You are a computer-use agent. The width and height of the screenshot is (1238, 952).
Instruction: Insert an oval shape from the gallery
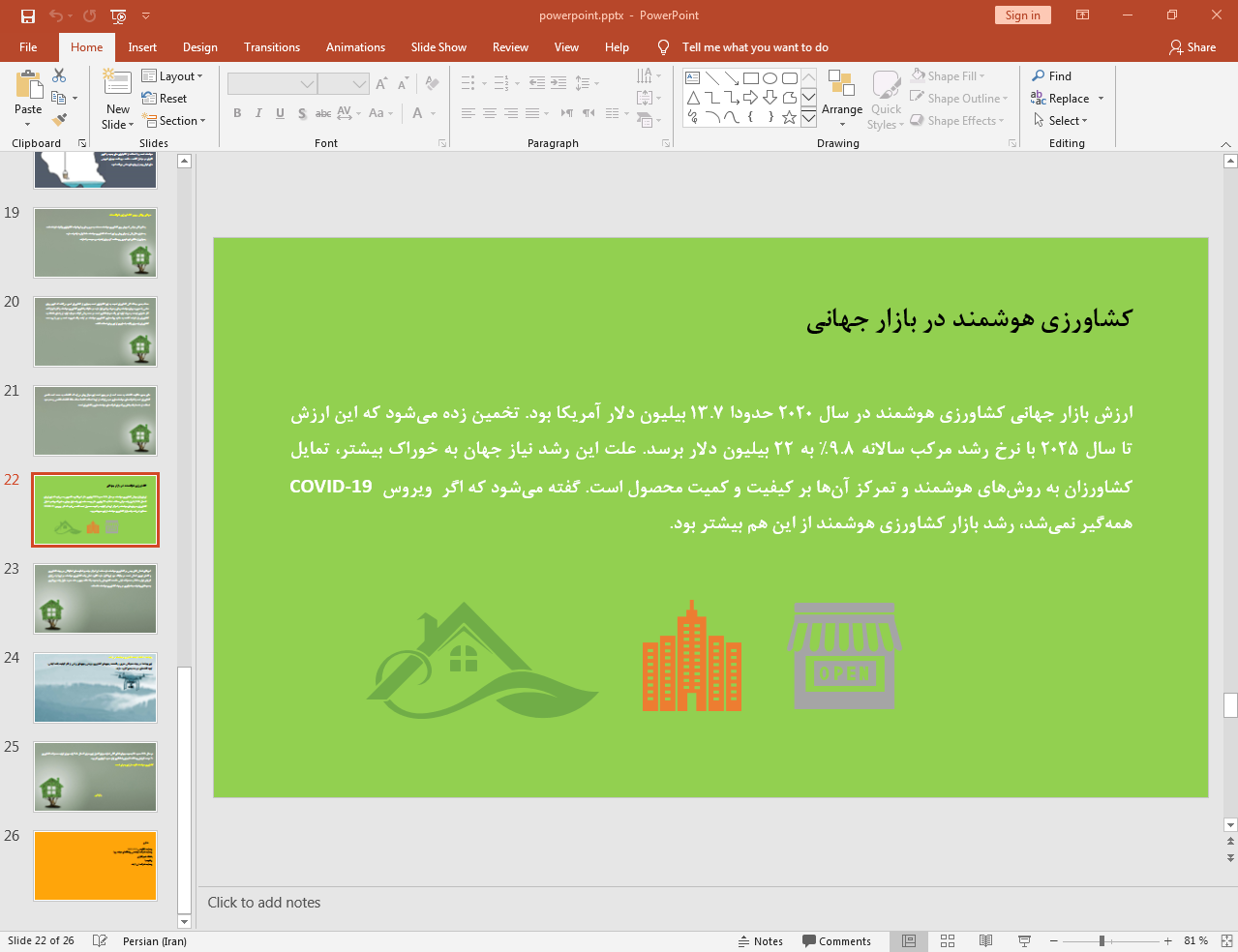(x=770, y=78)
